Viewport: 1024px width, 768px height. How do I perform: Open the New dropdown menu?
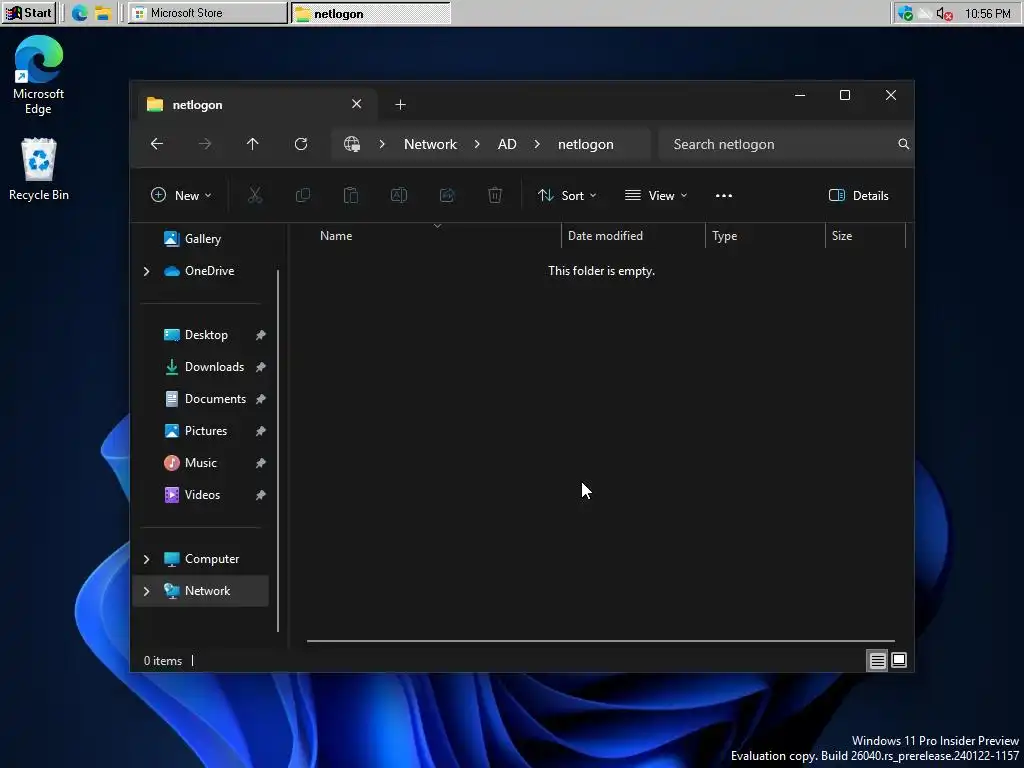click(181, 195)
